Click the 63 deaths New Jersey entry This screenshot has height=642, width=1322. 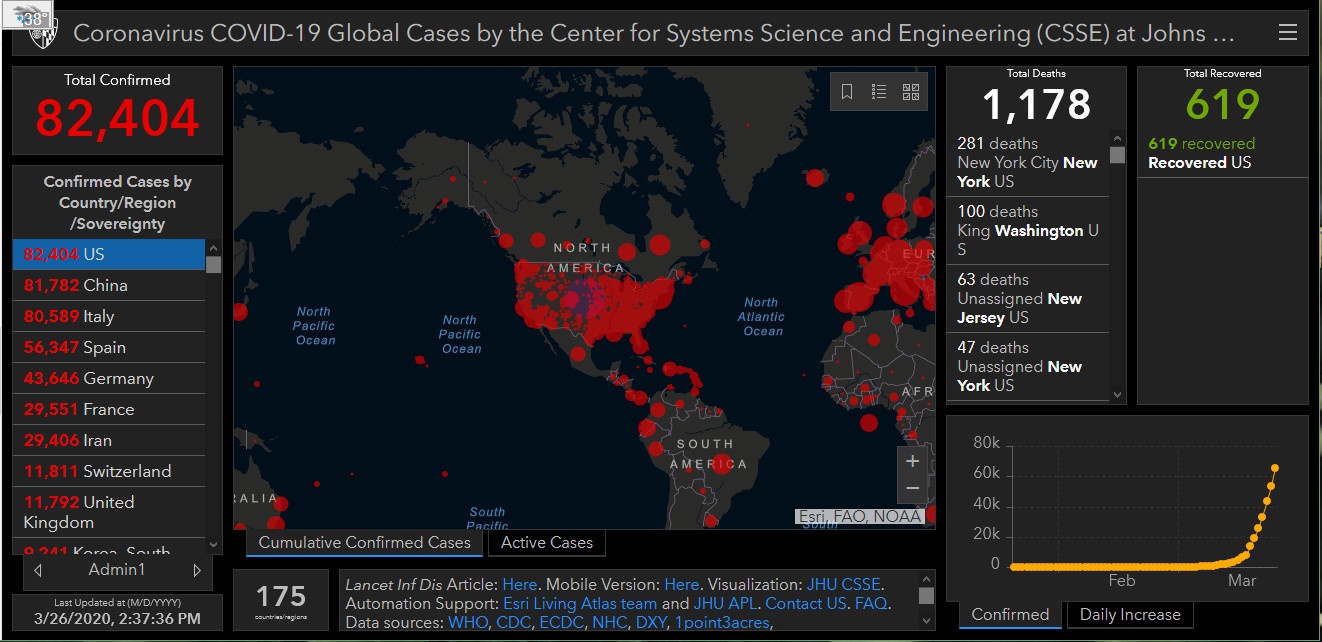(1028, 299)
